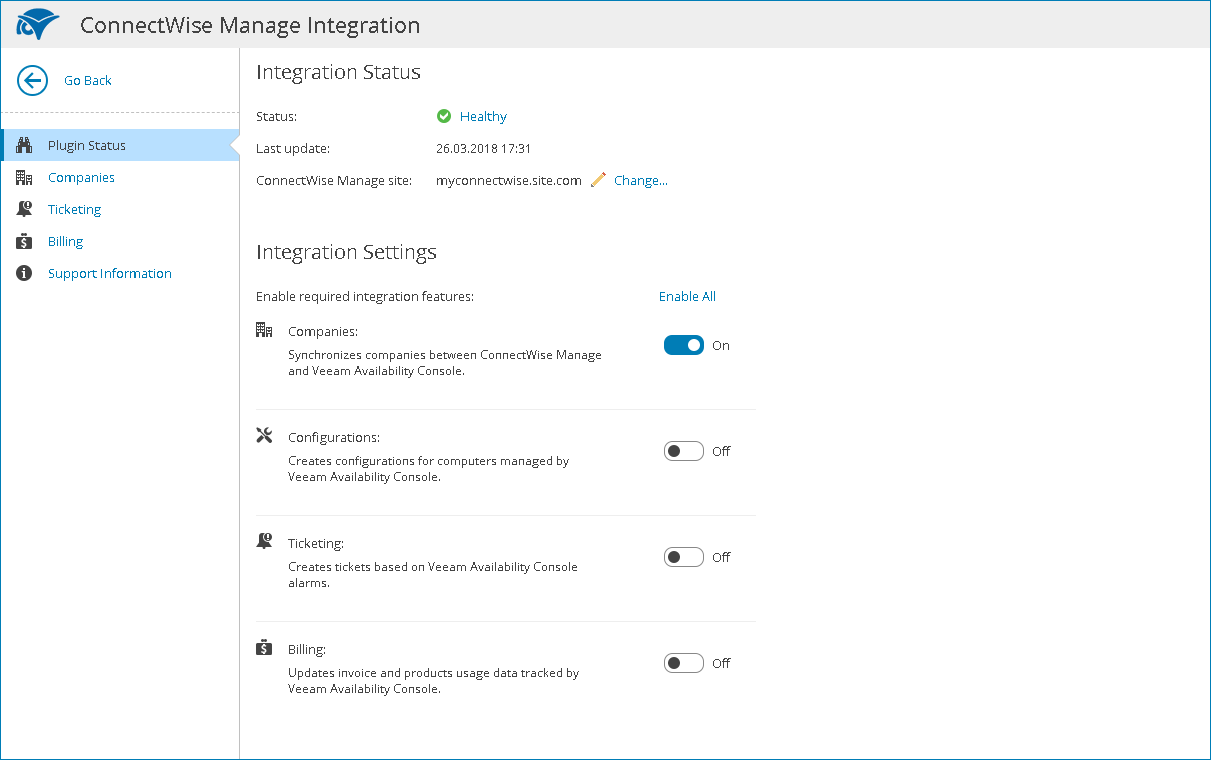Turn off the Companies integration toggle
Screen dimensions: 1211x760
(x=684, y=345)
